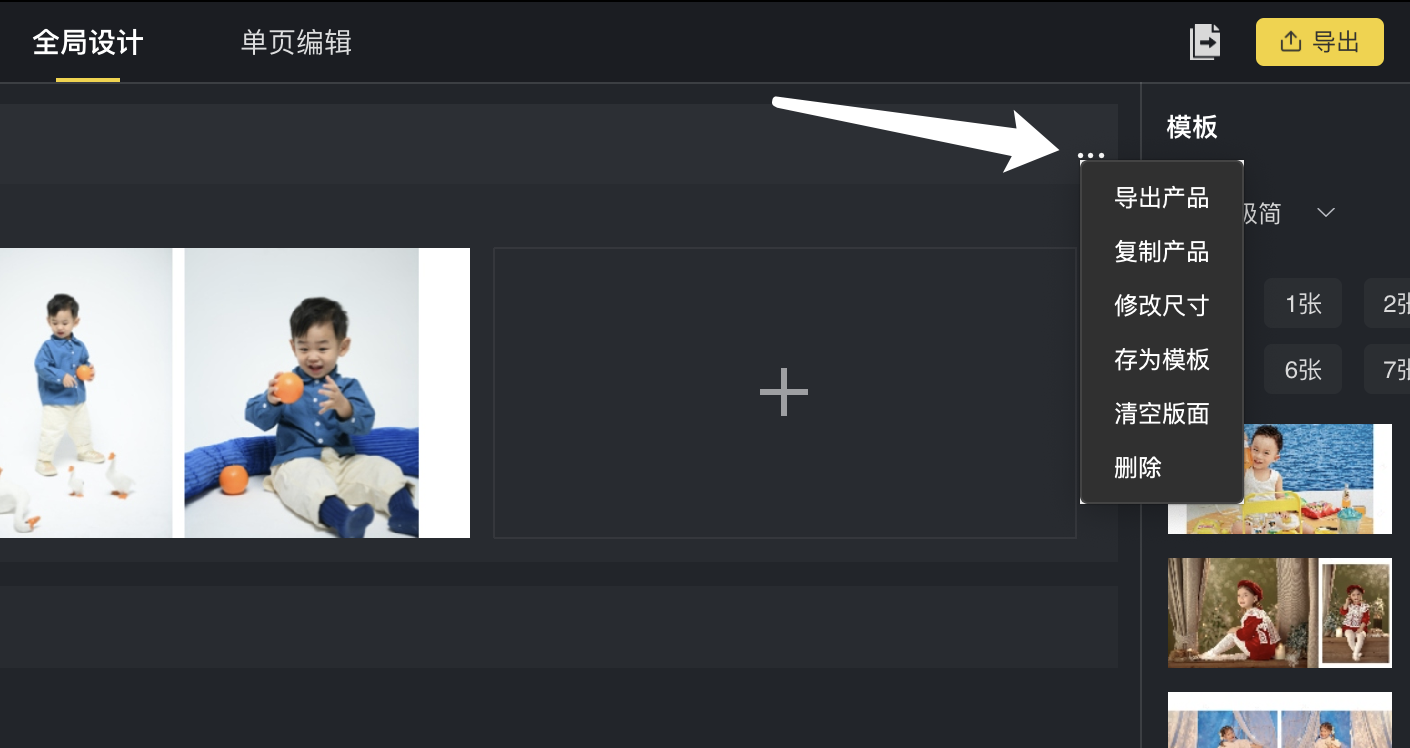Select 复制产品 in the context menu
Image resolution: width=1410 pixels, height=748 pixels.
1162,251
